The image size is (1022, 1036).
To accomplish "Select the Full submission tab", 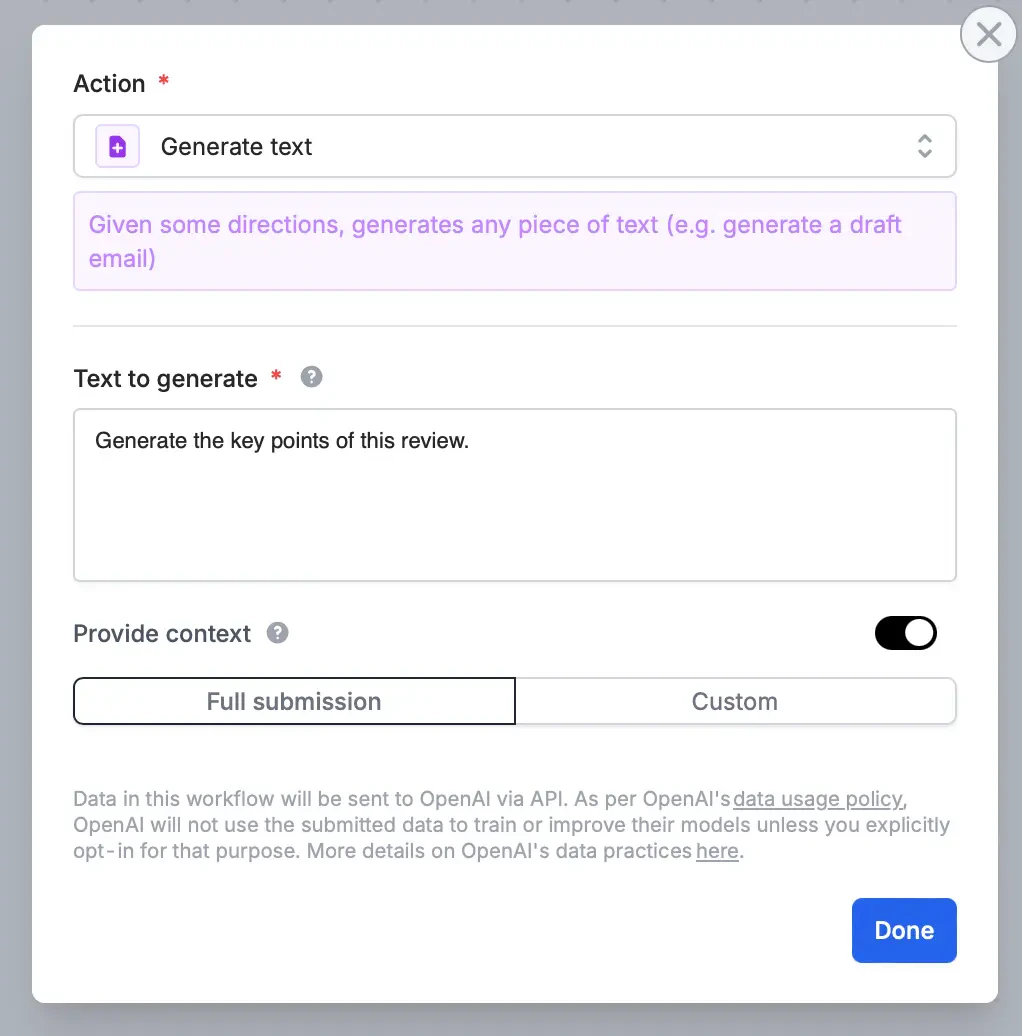I will click(x=293, y=701).
